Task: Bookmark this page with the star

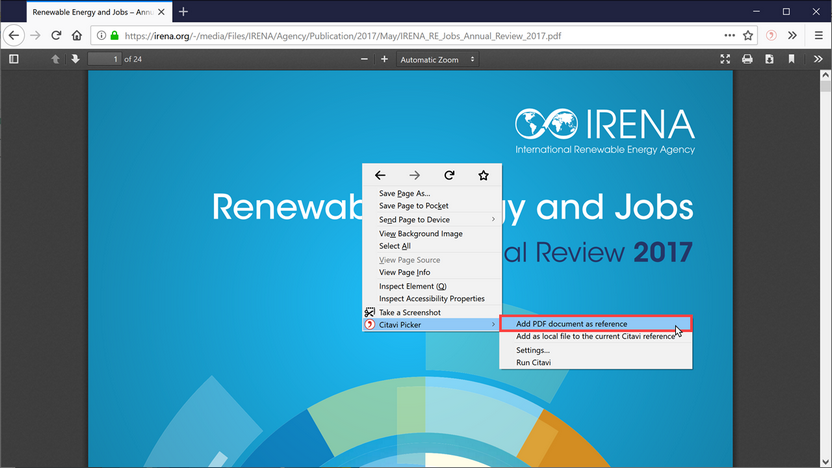Action: [x=748, y=36]
